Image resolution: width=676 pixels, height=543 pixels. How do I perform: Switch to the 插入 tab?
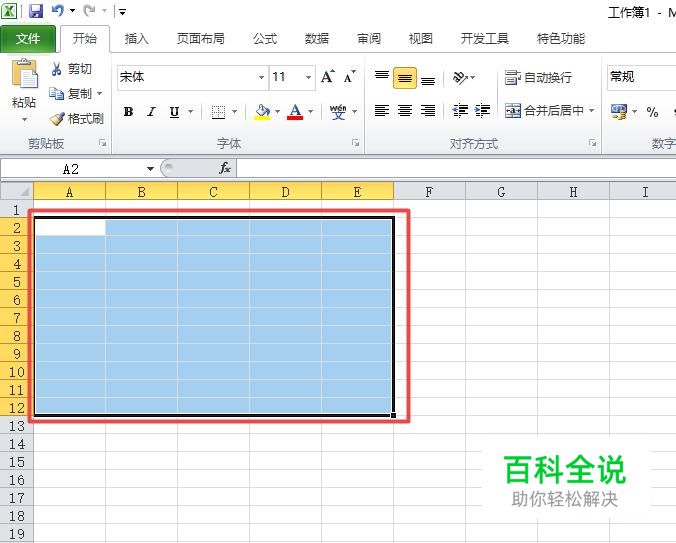tap(136, 39)
